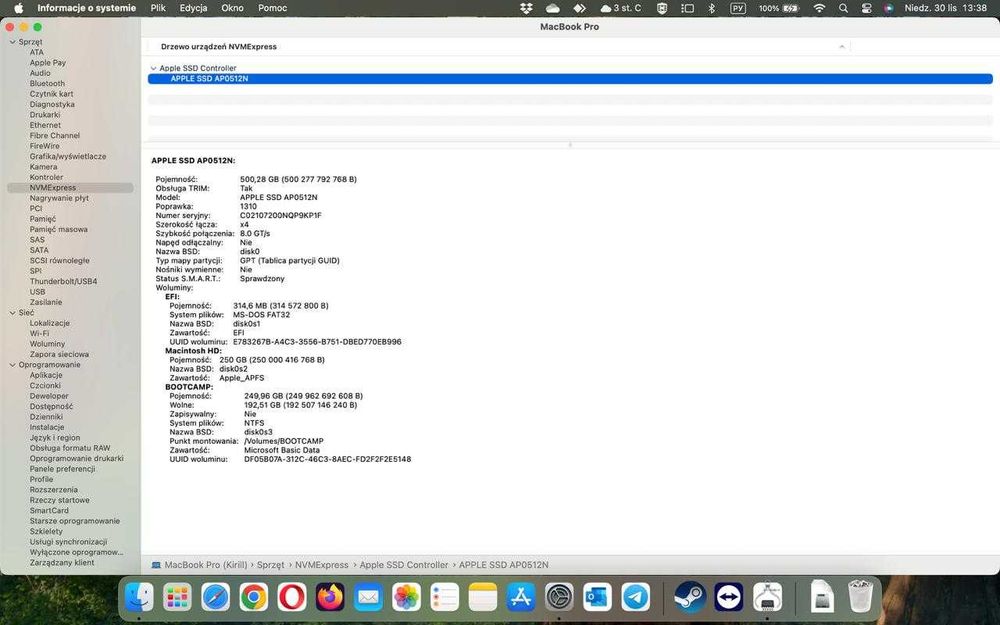The image size is (1000, 625).
Task: Open Photos app from the Dock
Action: pos(406,598)
